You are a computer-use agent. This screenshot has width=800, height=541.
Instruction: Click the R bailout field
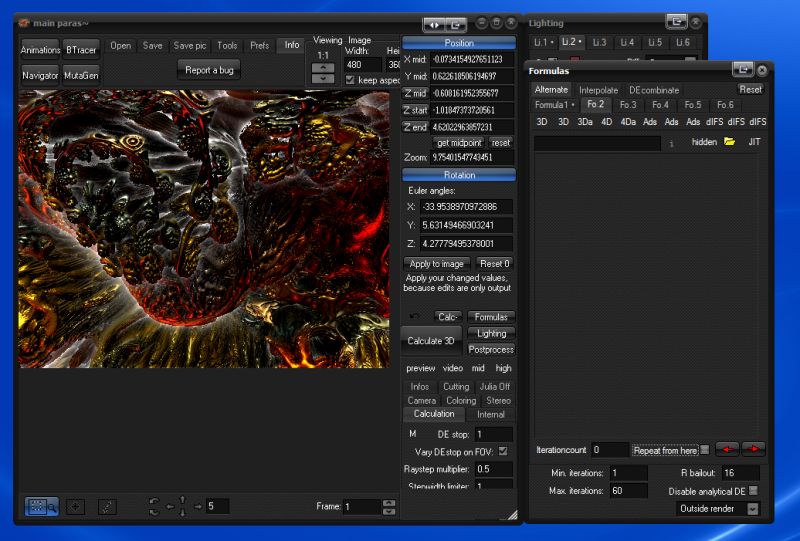click(740, 473)
